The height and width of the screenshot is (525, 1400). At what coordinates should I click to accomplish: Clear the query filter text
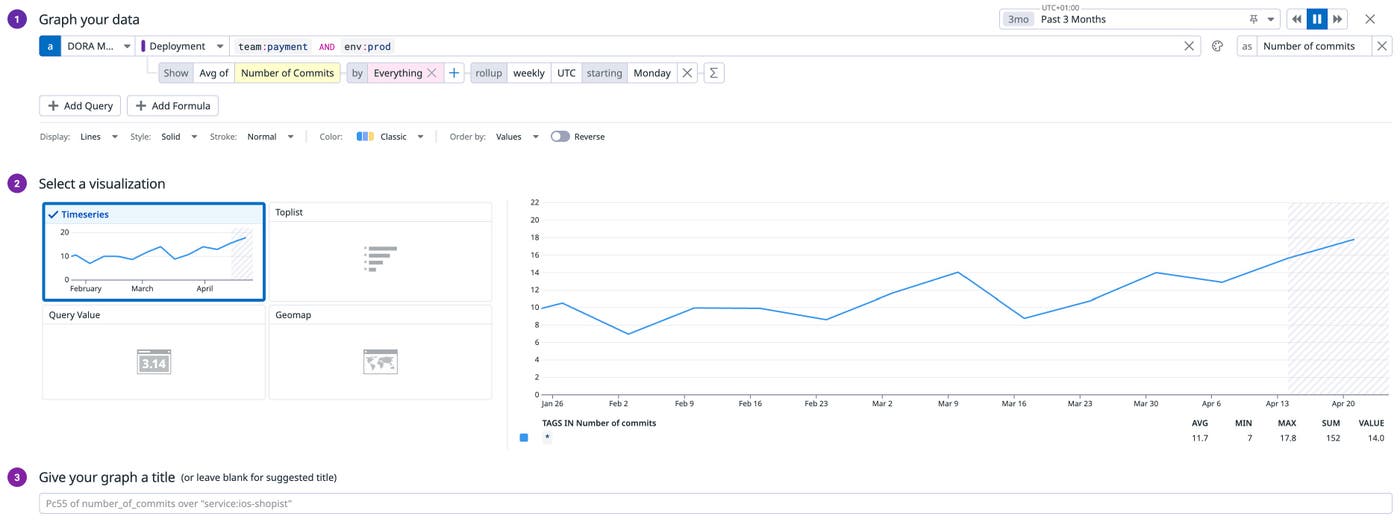[x=1189, y=46]
